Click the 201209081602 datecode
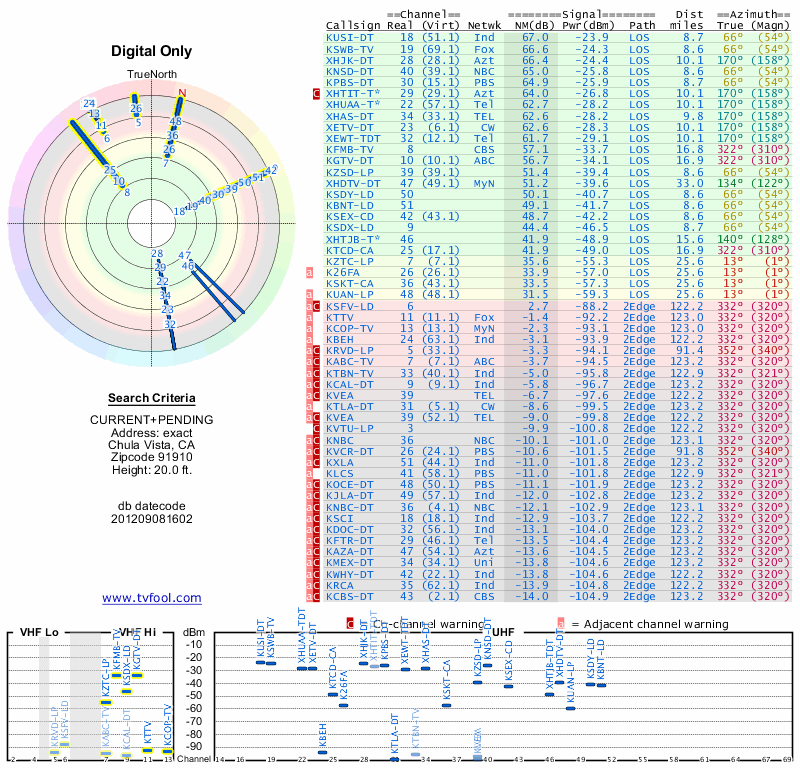 (152, 519)
